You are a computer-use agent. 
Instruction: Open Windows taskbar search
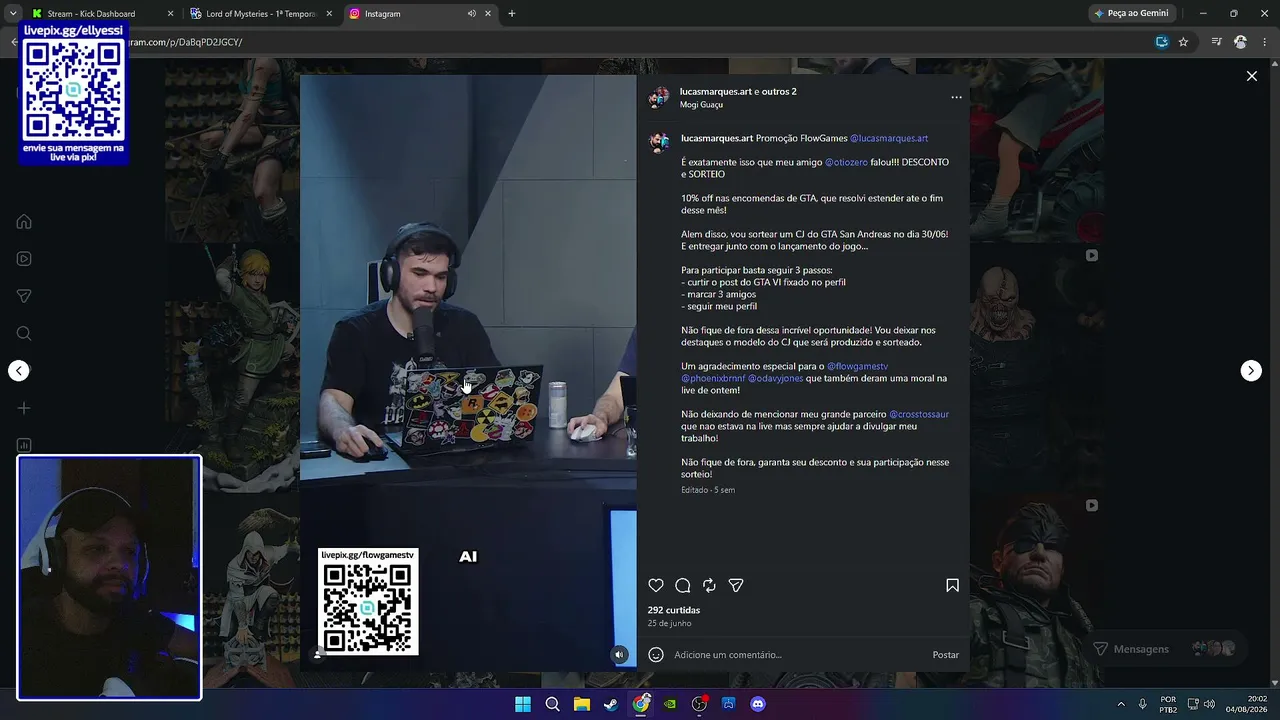coord(552,704)
